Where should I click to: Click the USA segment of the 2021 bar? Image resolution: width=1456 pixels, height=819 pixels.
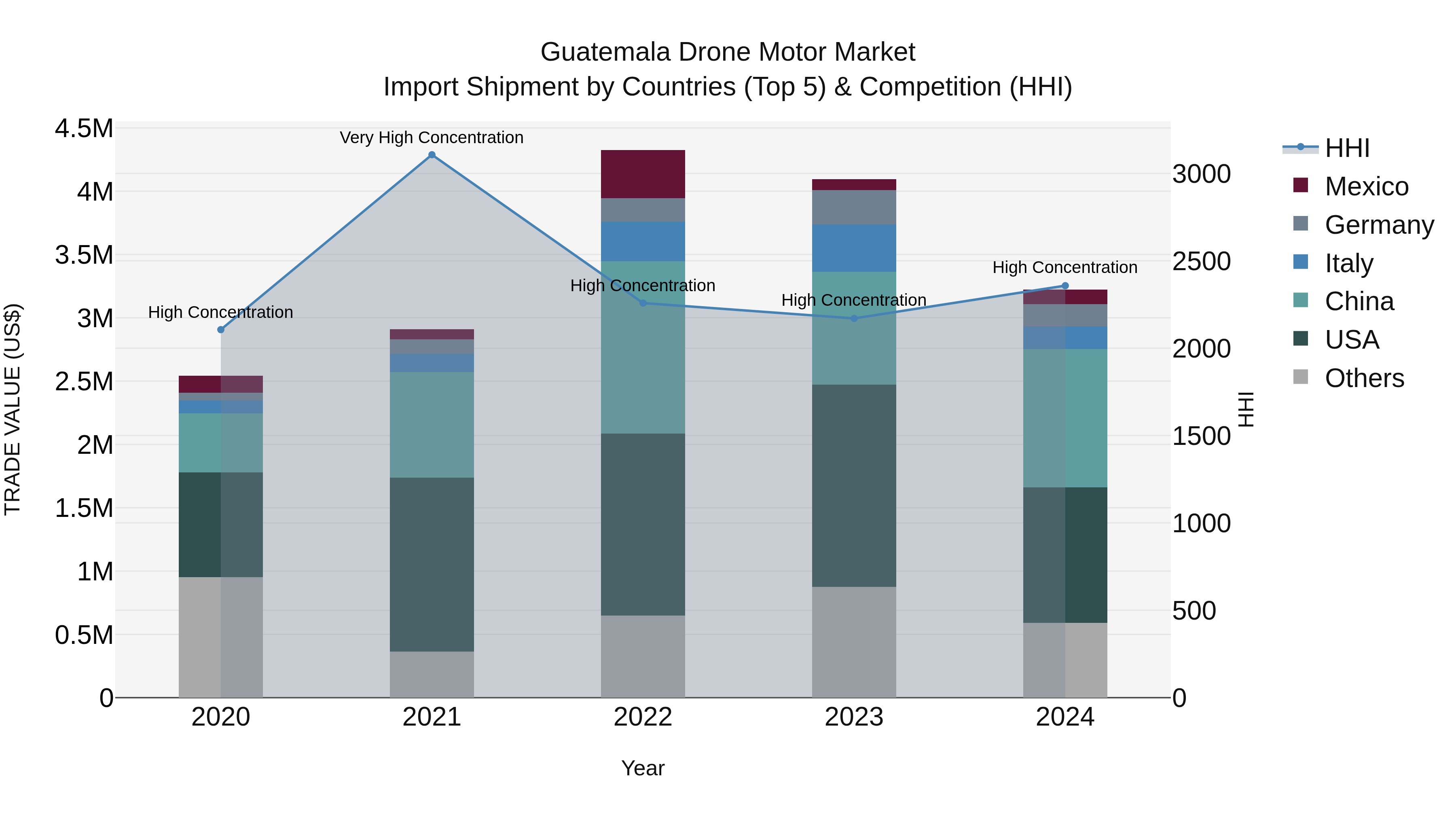click(x=432, y=565)
